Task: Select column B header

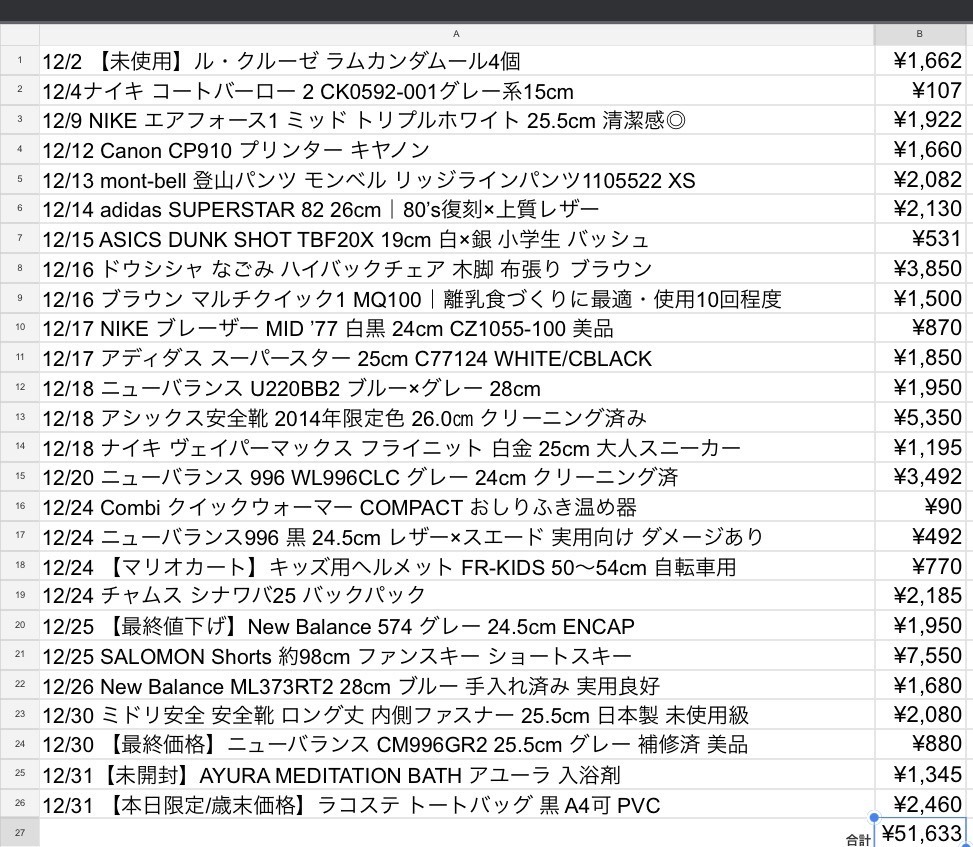Action: pyautogui.click(x=920, y=34)
